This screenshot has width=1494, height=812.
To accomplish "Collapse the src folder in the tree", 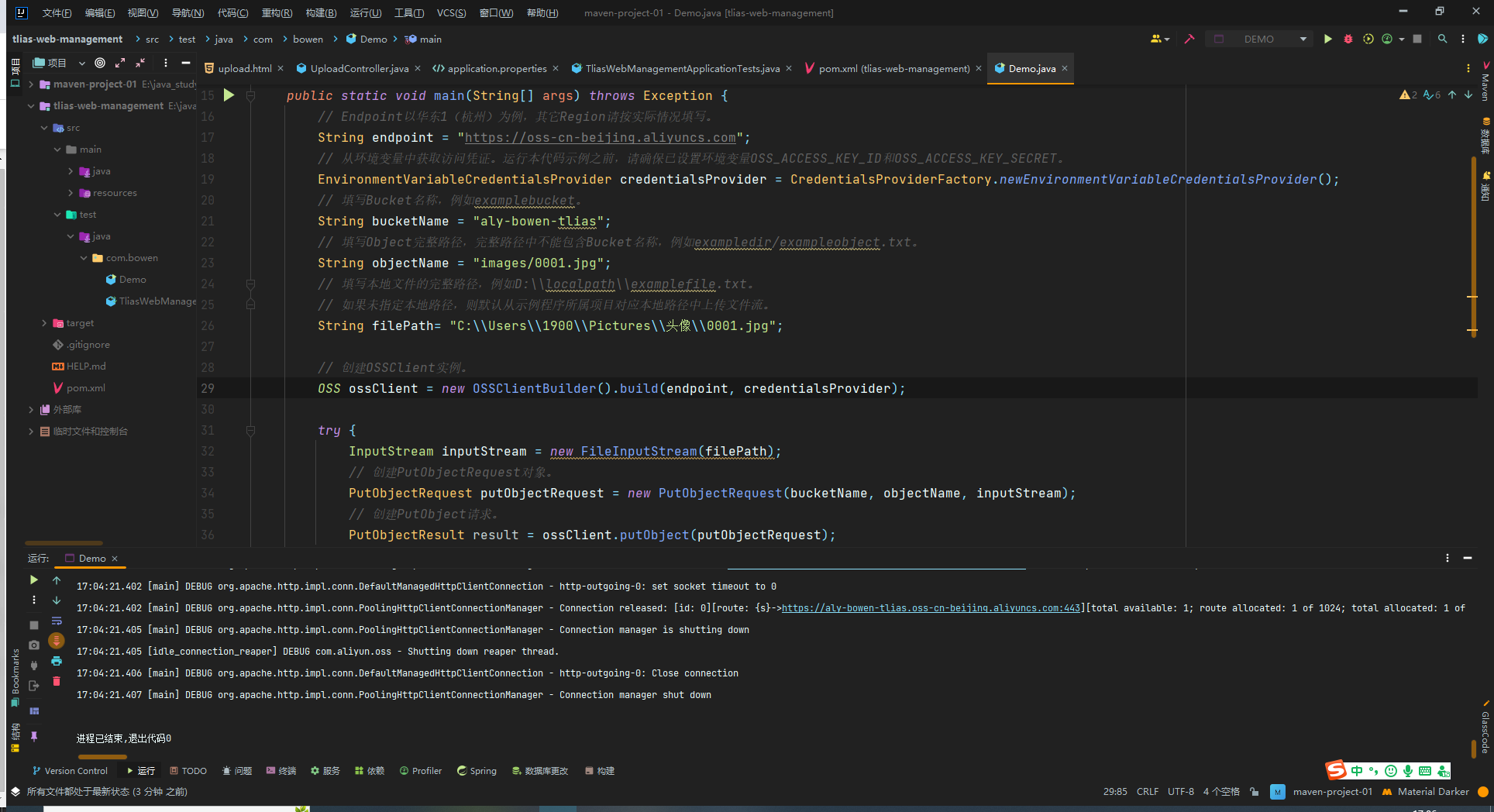I will tap(44, 128).
